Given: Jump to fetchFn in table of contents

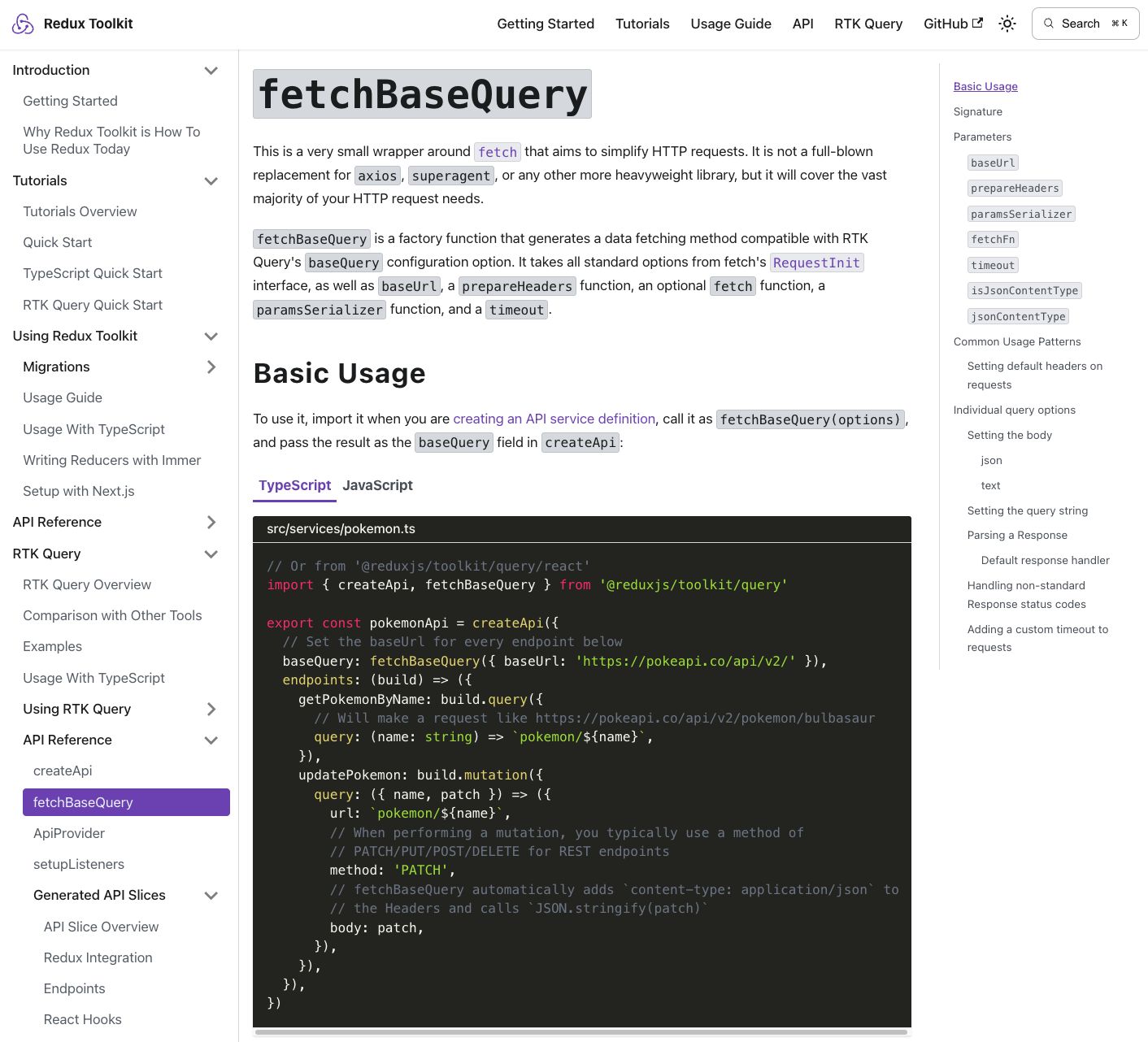Looking at the screenshot, I should click(993, 239).
